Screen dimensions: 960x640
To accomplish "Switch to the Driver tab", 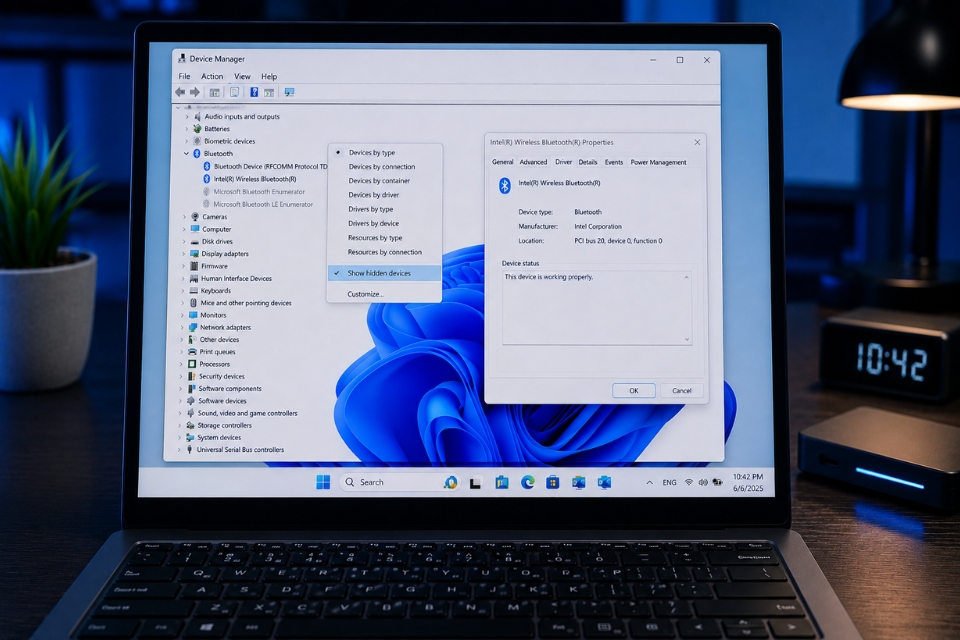I will pyautogui.click(x=563, y=162).
